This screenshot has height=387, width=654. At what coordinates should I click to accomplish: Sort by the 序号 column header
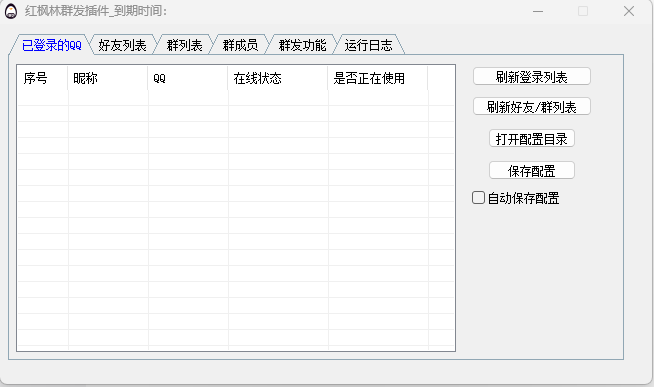43,78
